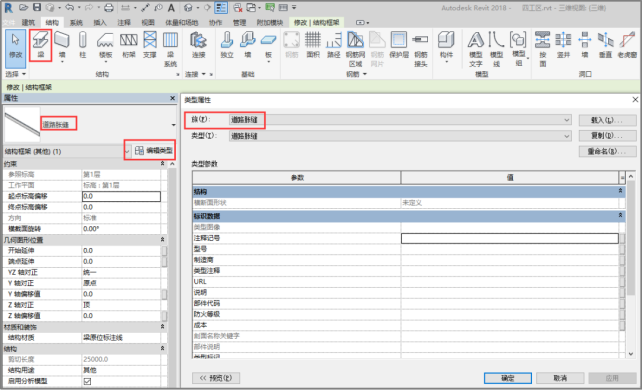Collapse the 标识数据 group in Type Properties
Image resolution: width=642 pixels, height=391 pixels.
tap(620, 215)
